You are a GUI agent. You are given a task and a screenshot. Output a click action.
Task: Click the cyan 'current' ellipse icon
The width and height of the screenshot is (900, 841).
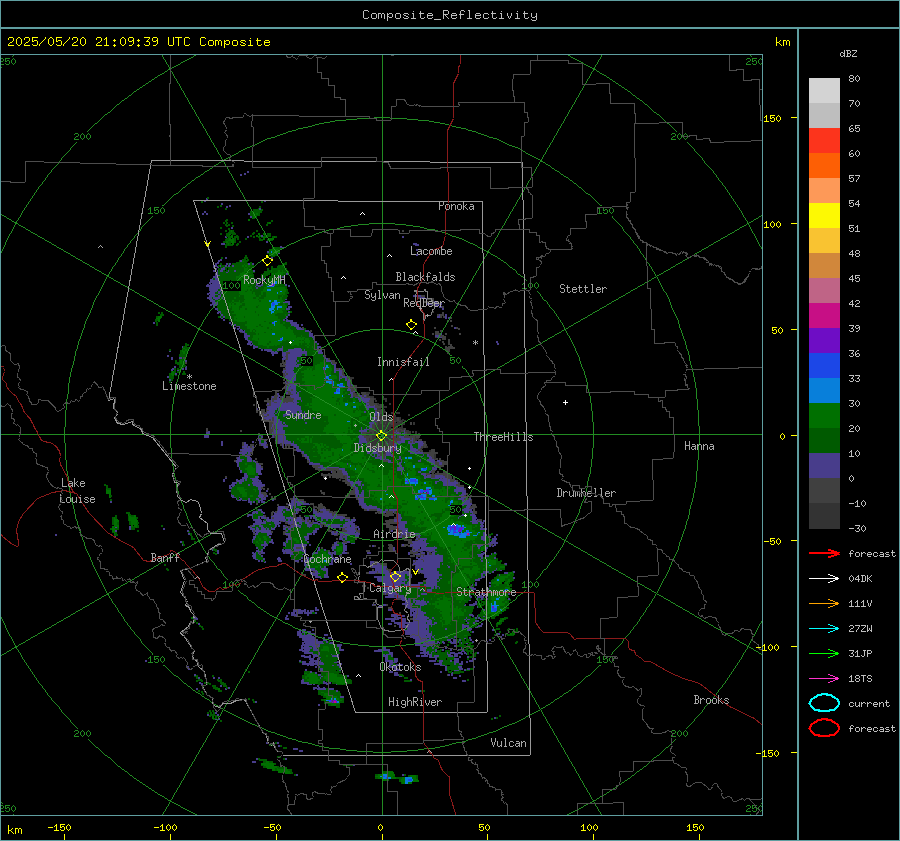824,703
